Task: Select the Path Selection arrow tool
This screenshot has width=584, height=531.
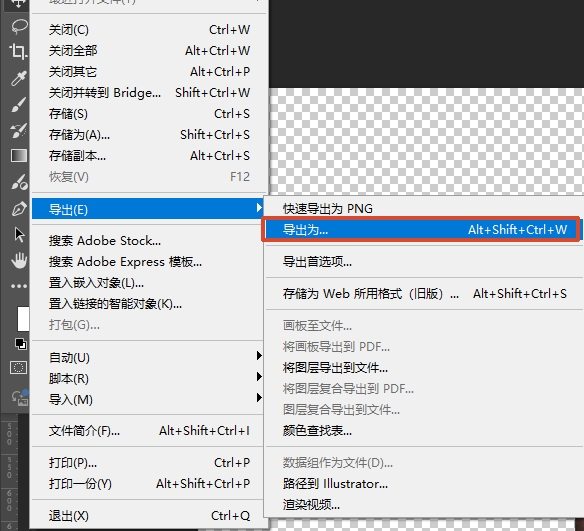Action: [x=19, y=235]
